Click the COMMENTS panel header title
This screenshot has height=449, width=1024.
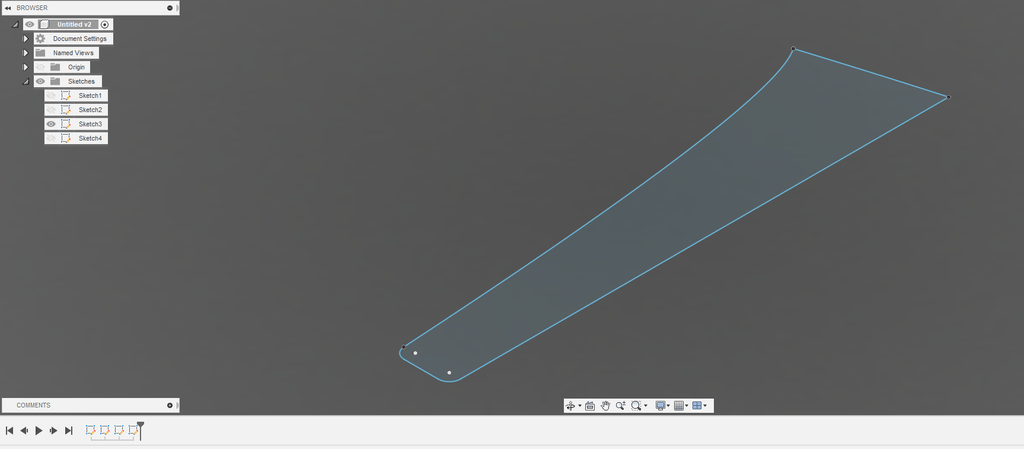pos(33,405)
